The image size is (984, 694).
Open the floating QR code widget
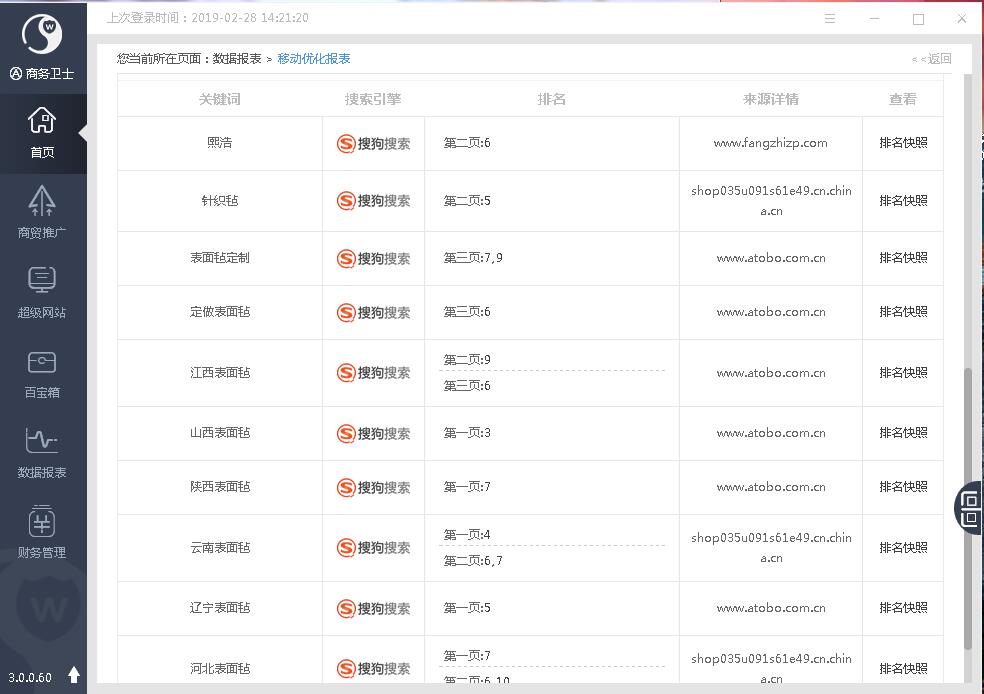point(970,507)
